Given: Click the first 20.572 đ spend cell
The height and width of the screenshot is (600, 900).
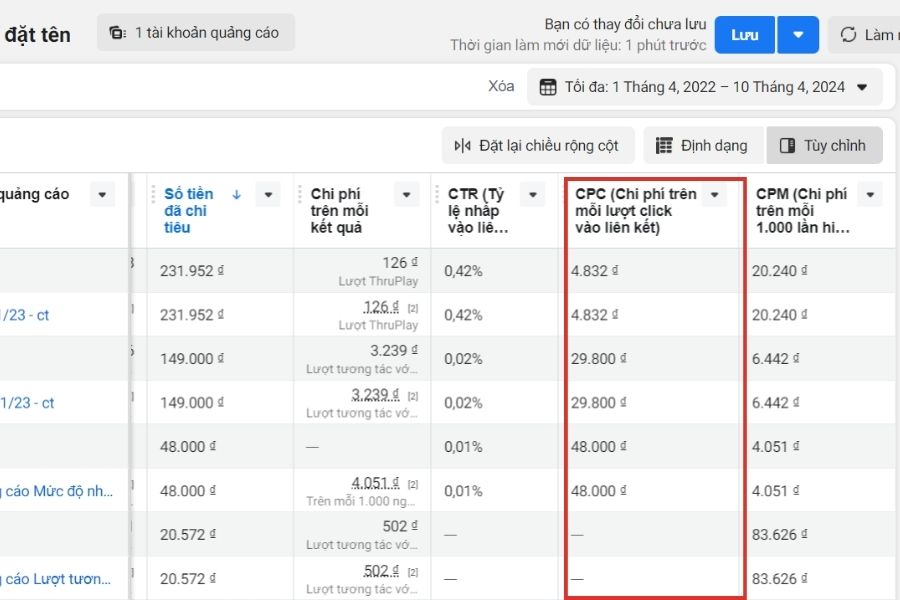Looking at the screenshot, I should (x=188, y=535).
